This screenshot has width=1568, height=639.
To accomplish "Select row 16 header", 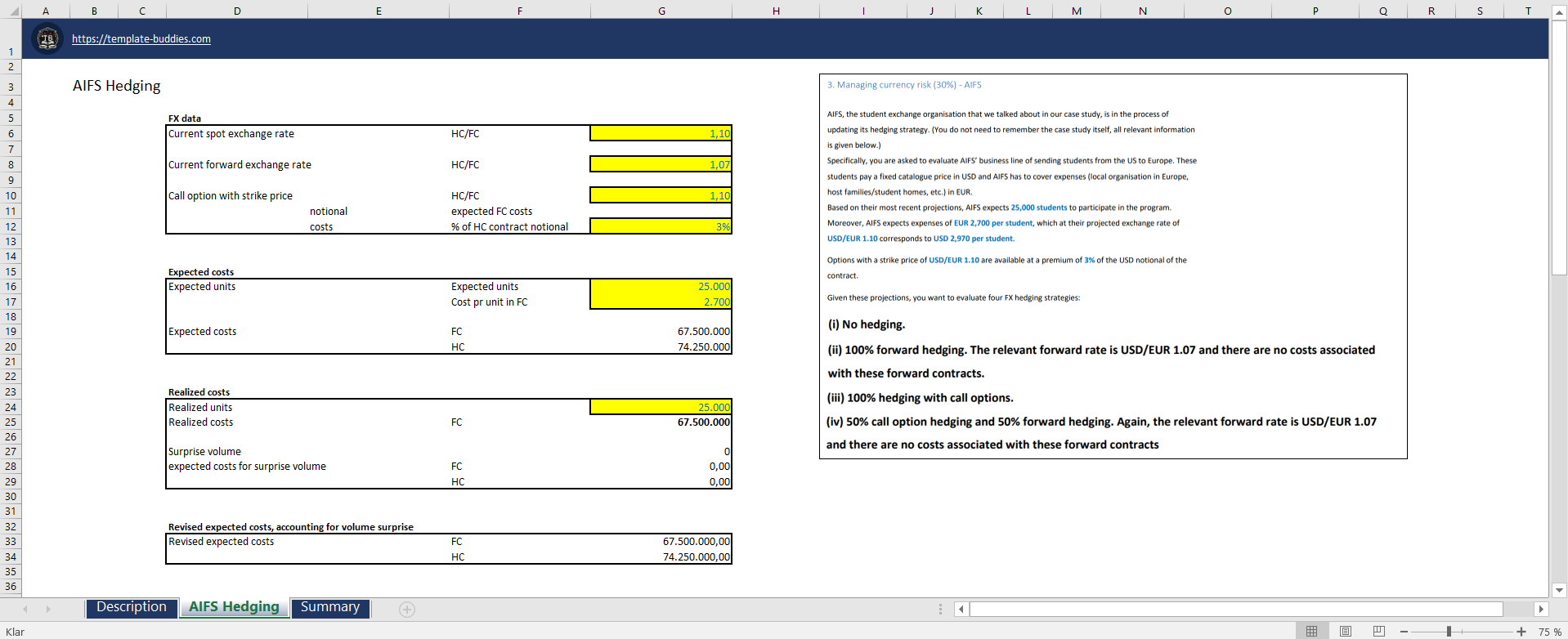I will click(x=11, y=287).
